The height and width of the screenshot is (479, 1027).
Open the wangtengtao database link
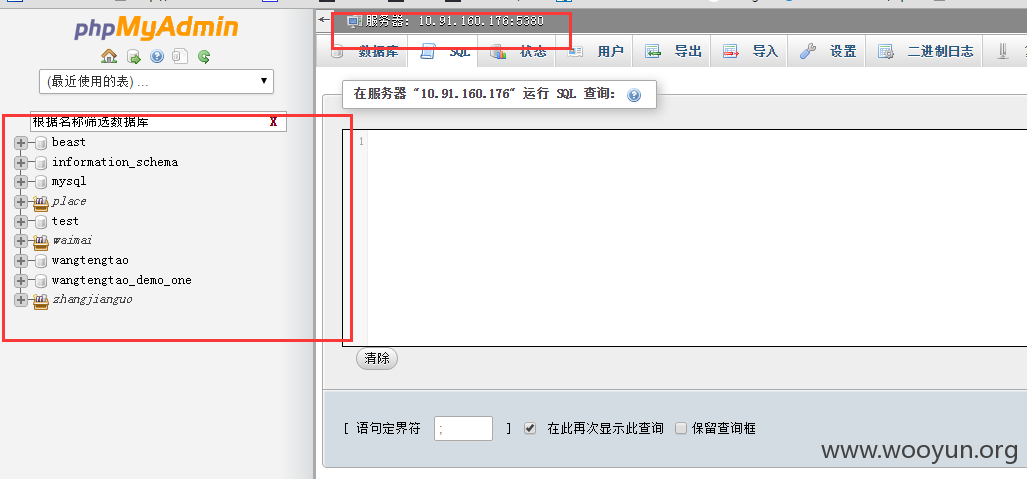pos(90,260)
